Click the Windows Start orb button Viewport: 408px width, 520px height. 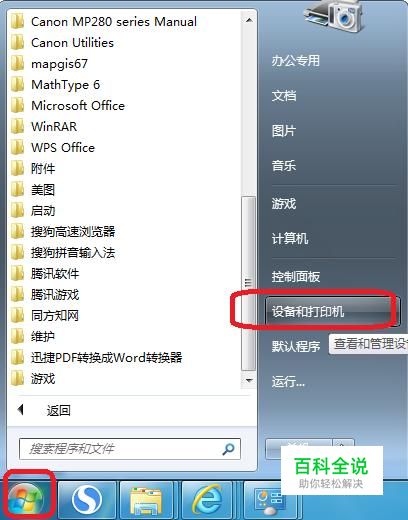tap(26, 498)
